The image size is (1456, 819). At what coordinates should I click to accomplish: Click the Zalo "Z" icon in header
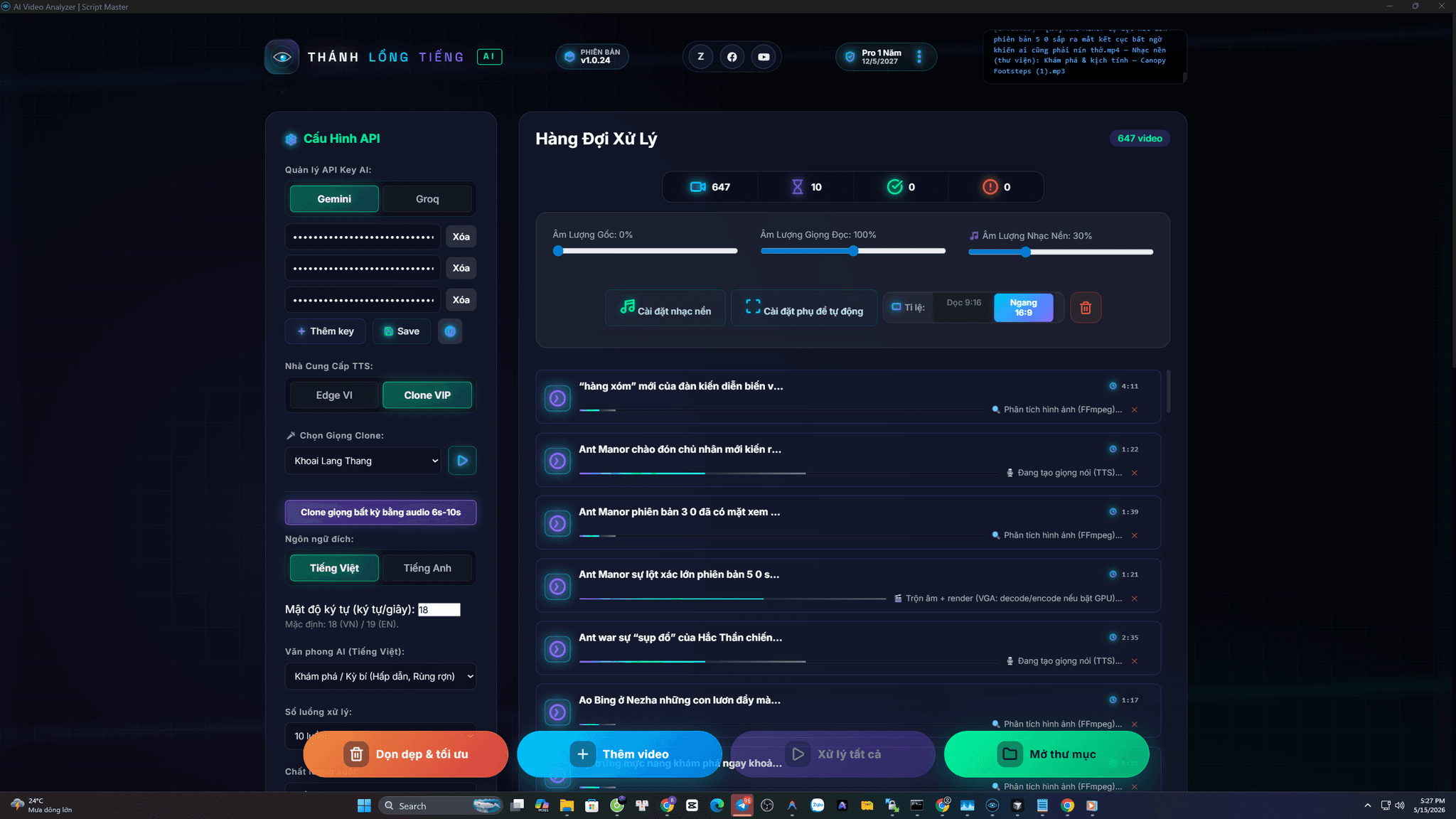[701, 57]
